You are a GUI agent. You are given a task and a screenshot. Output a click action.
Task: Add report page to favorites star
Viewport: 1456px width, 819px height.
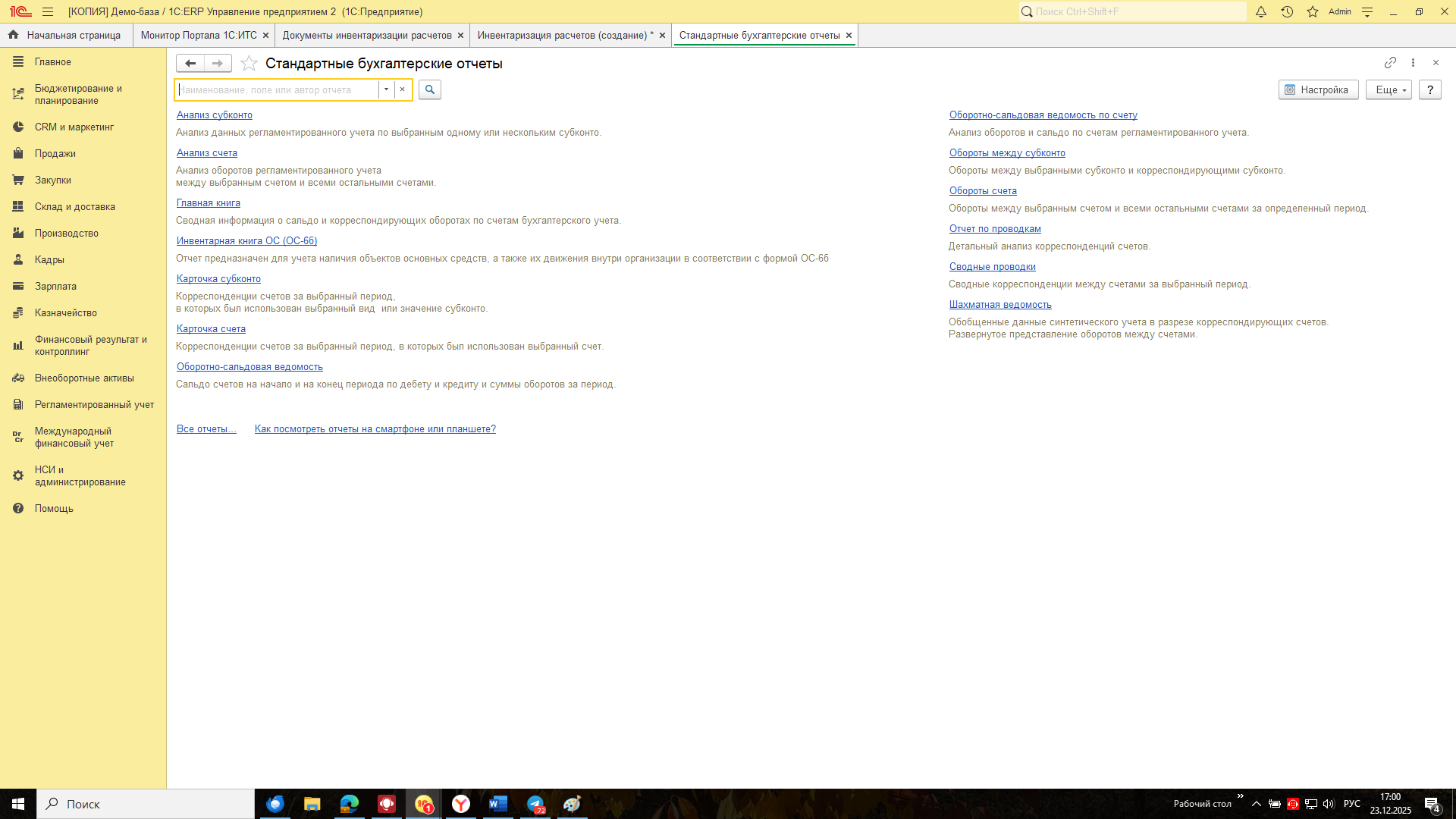[x=249, y=64]
